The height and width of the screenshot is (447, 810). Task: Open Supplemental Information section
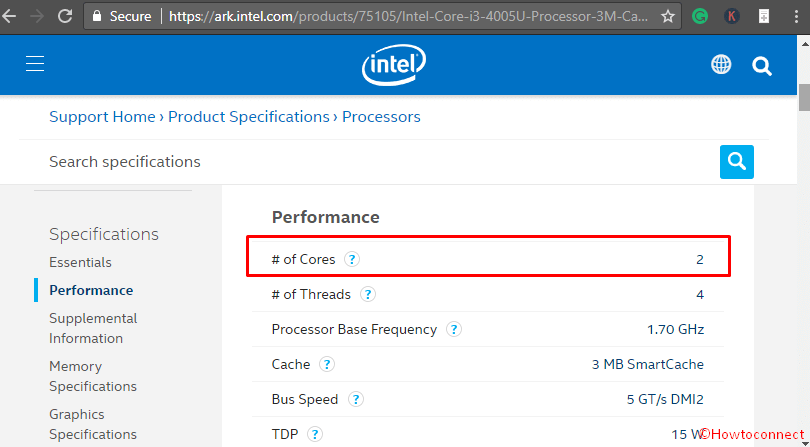tap(93, 328)
